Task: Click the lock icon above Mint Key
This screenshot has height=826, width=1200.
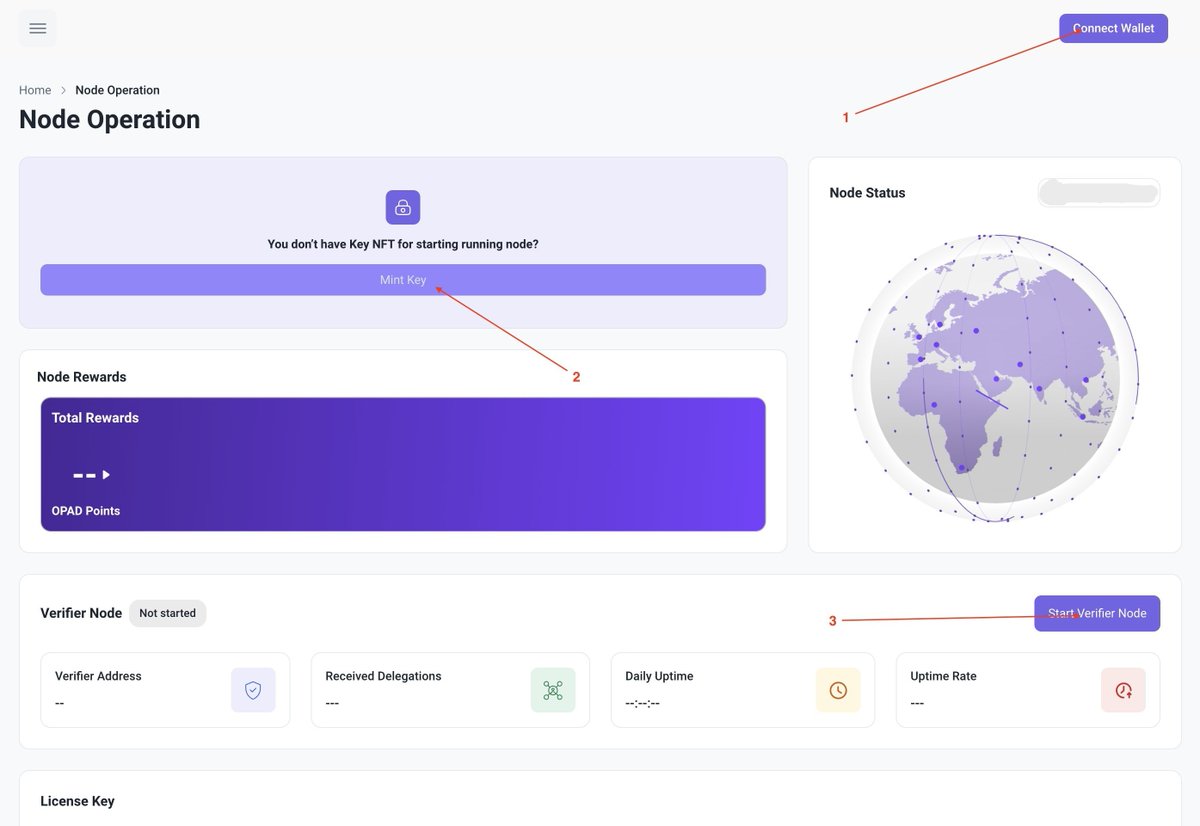Action: coord(403,207)
